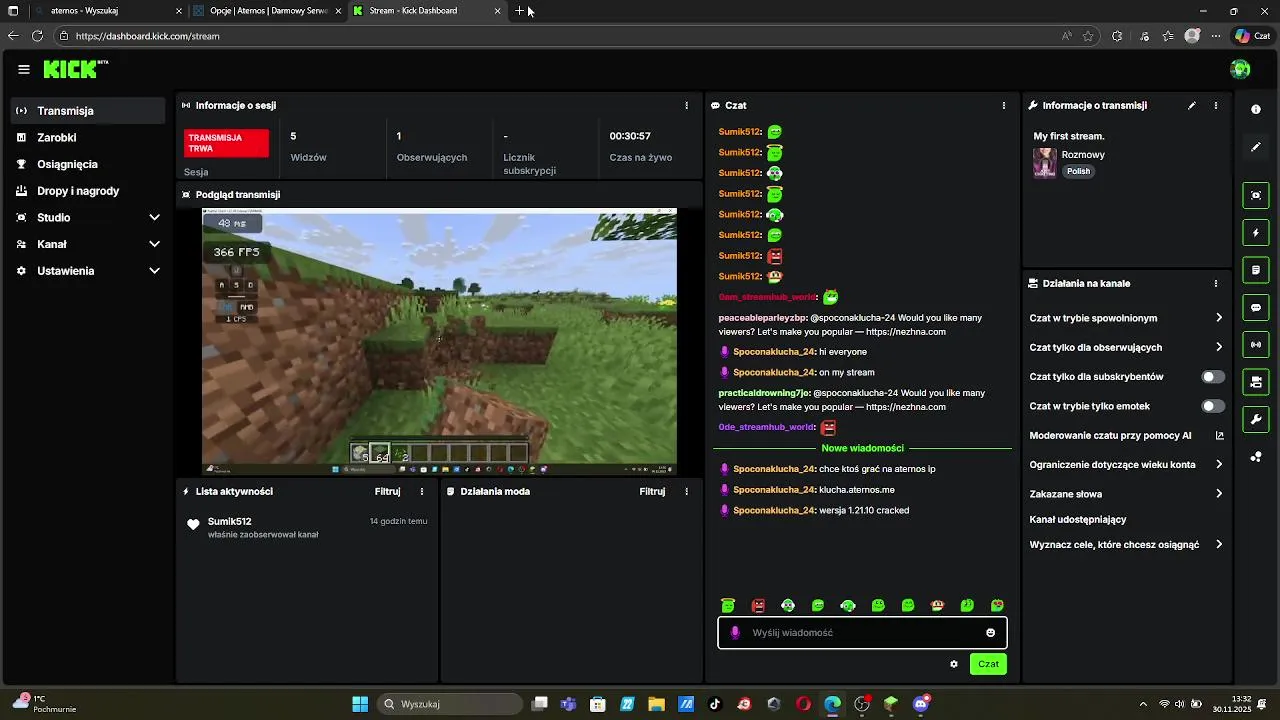The width and height of the screenshot is (1280, 720).
Task: Click the Polish language tag
Action: tap(1078, 171)
